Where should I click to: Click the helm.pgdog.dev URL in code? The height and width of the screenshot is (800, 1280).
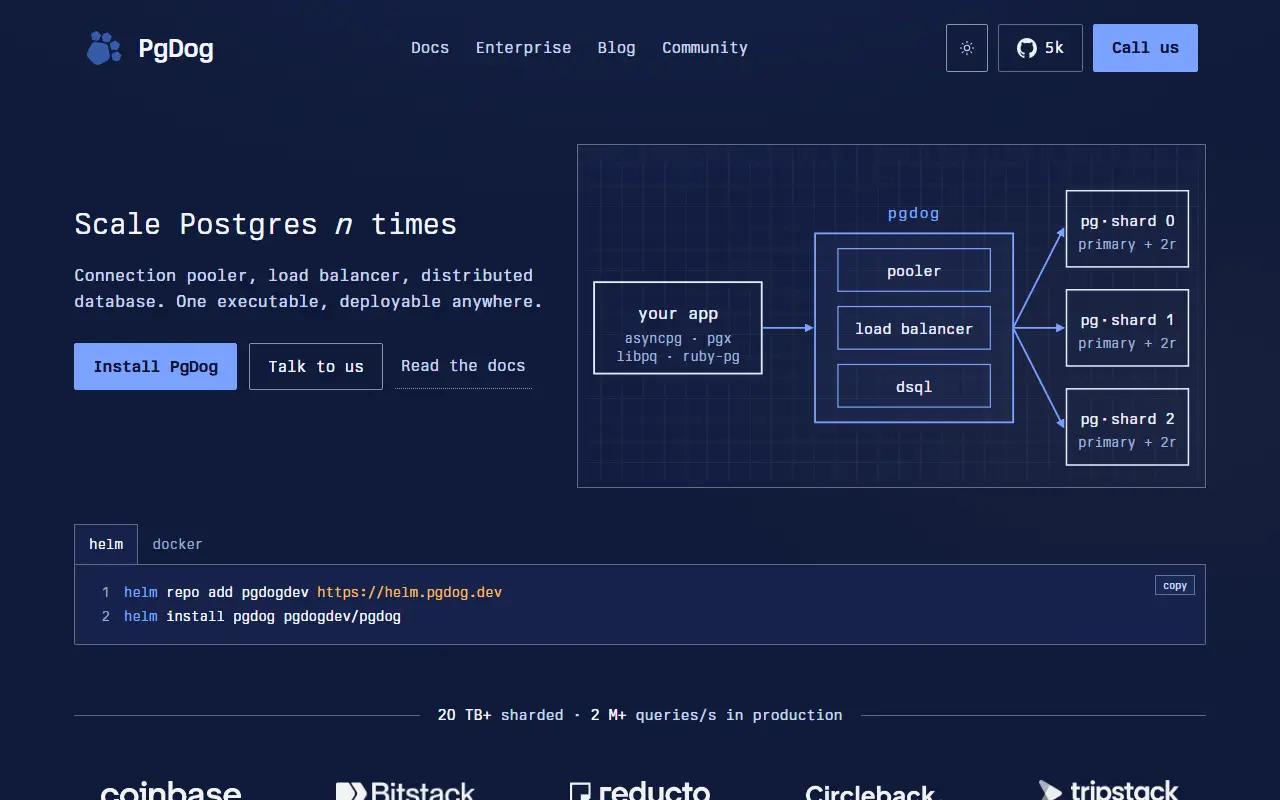410,592
